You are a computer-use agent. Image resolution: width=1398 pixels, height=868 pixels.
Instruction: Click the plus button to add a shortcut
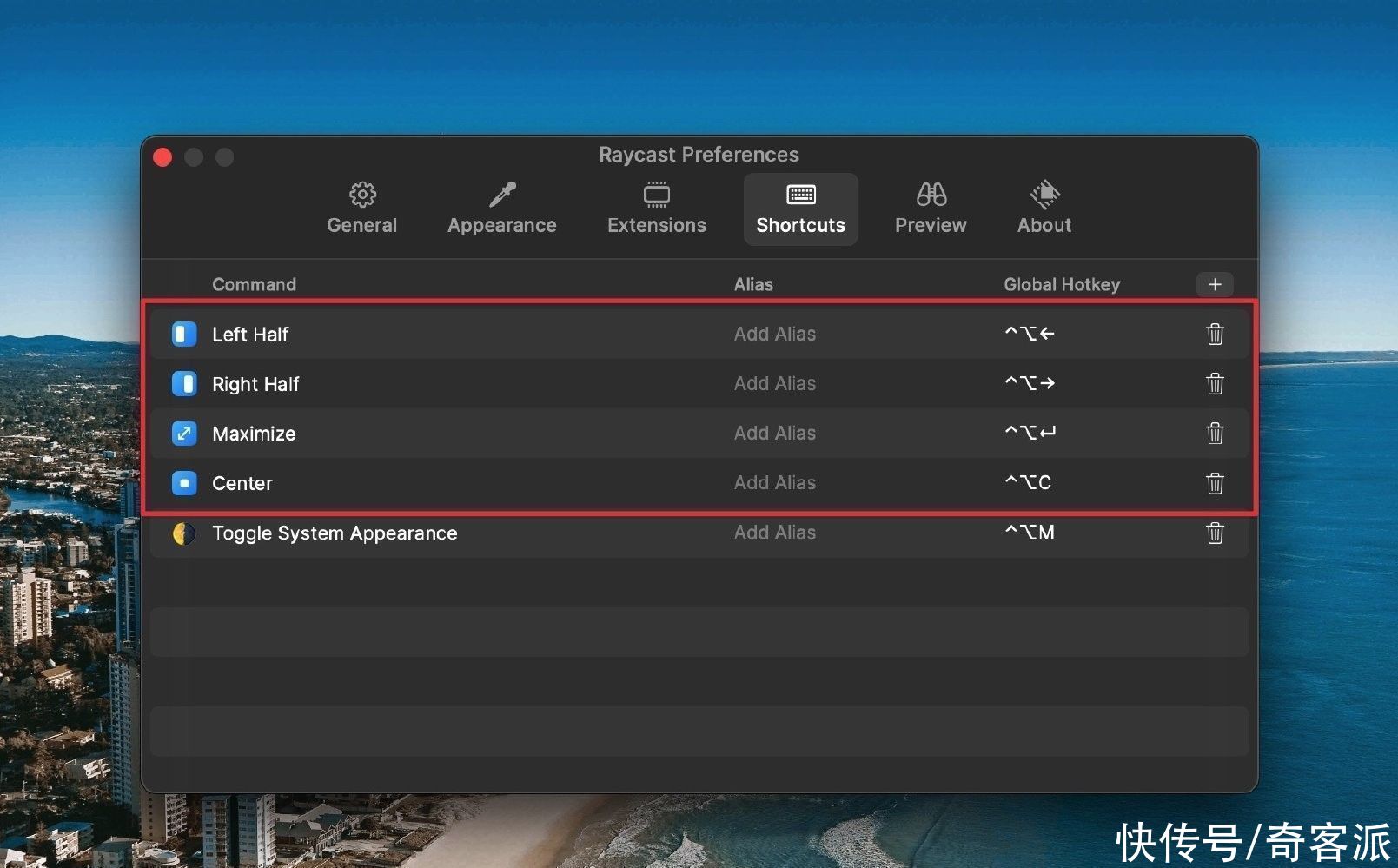[x=1215, y=284]
